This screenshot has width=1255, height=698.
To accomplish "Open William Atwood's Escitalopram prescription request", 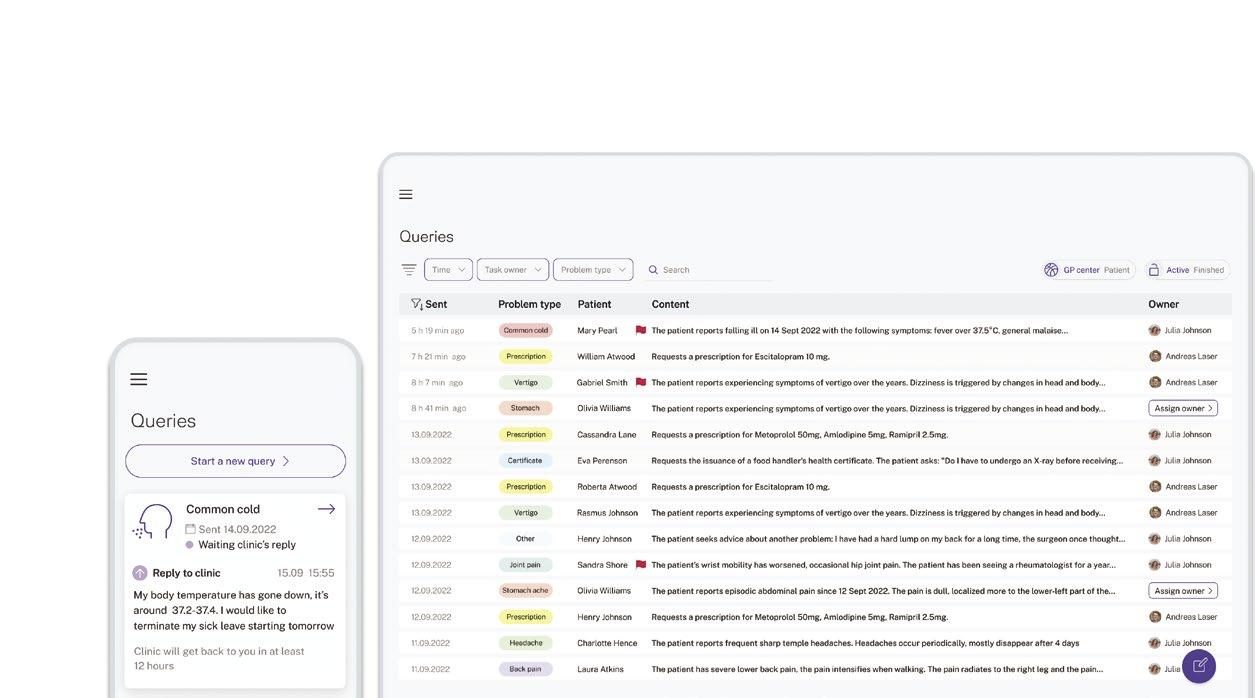I will click(741, 356).
